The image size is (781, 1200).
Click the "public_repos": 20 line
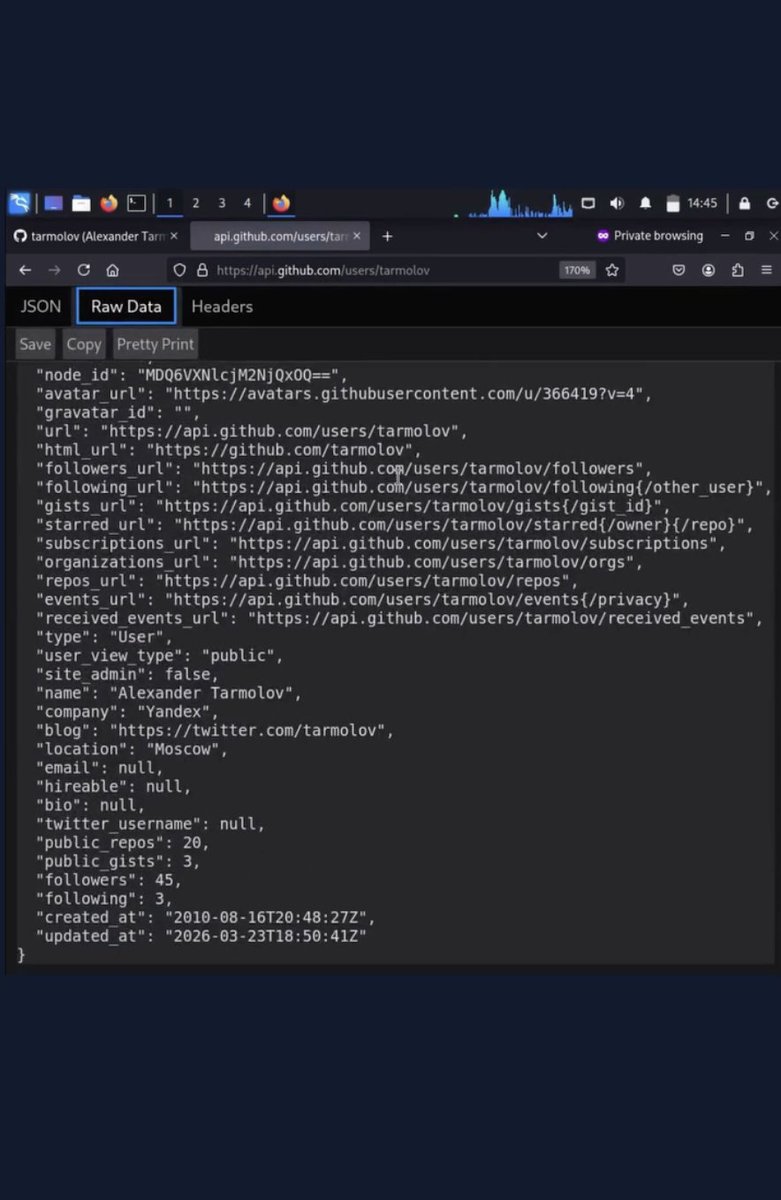123,843
